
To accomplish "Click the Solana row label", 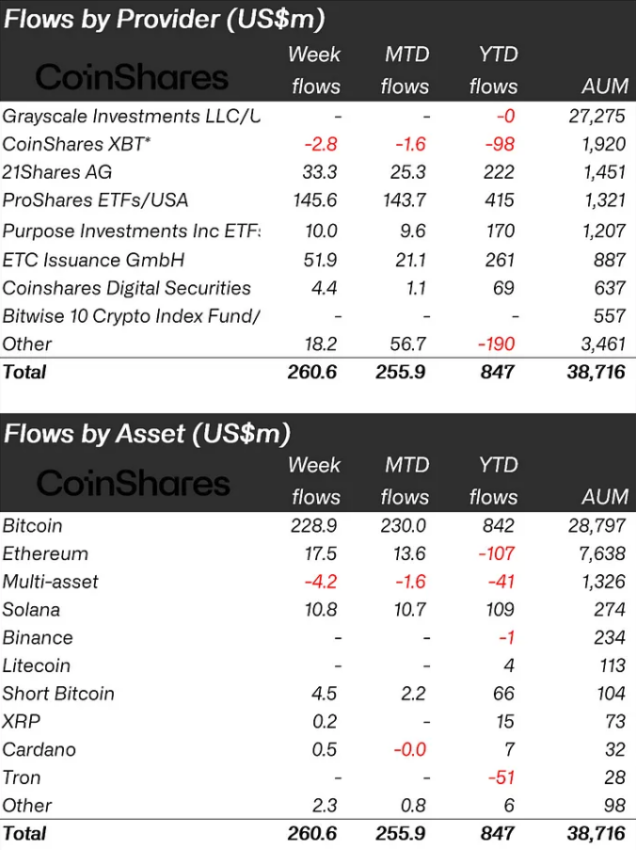I will click(x=31, y=610).
